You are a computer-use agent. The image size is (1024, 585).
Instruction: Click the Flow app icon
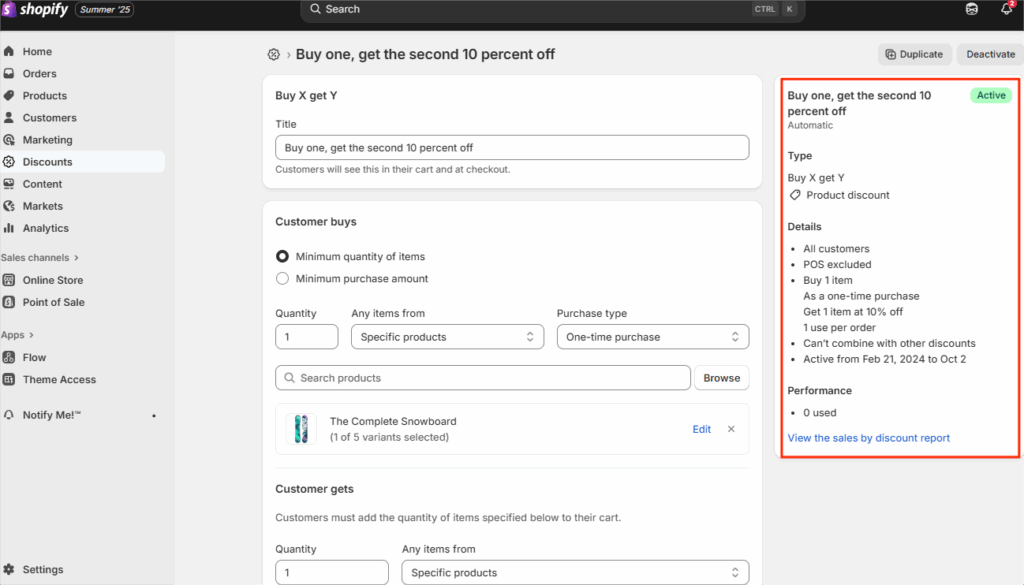point(9,357)
